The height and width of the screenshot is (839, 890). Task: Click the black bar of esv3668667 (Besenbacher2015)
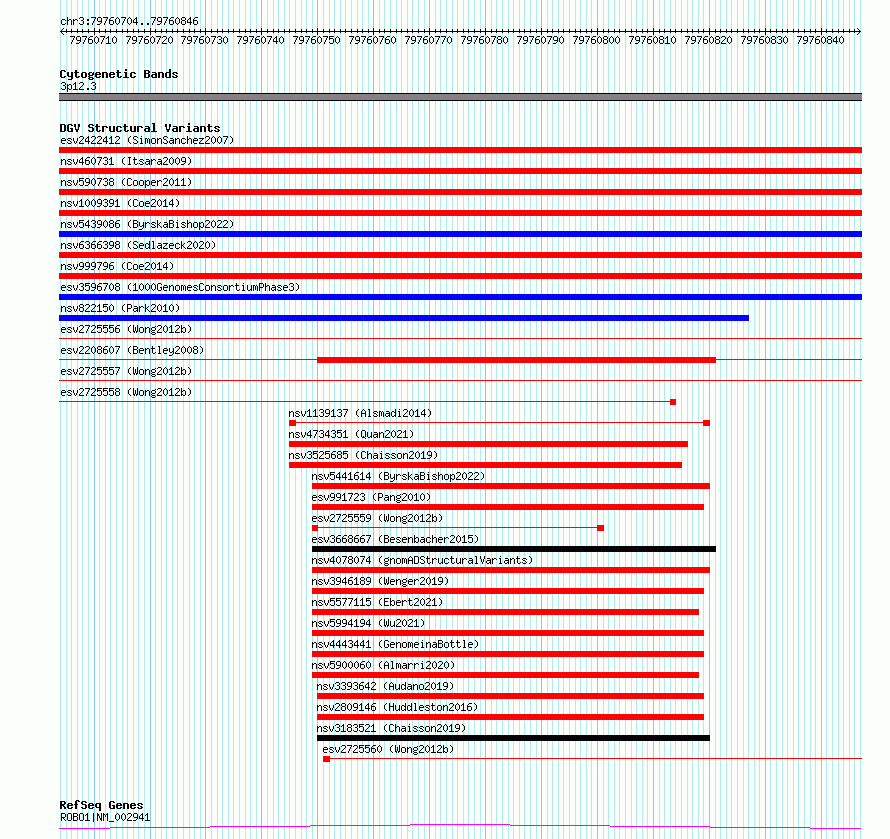tap(514, 549)
